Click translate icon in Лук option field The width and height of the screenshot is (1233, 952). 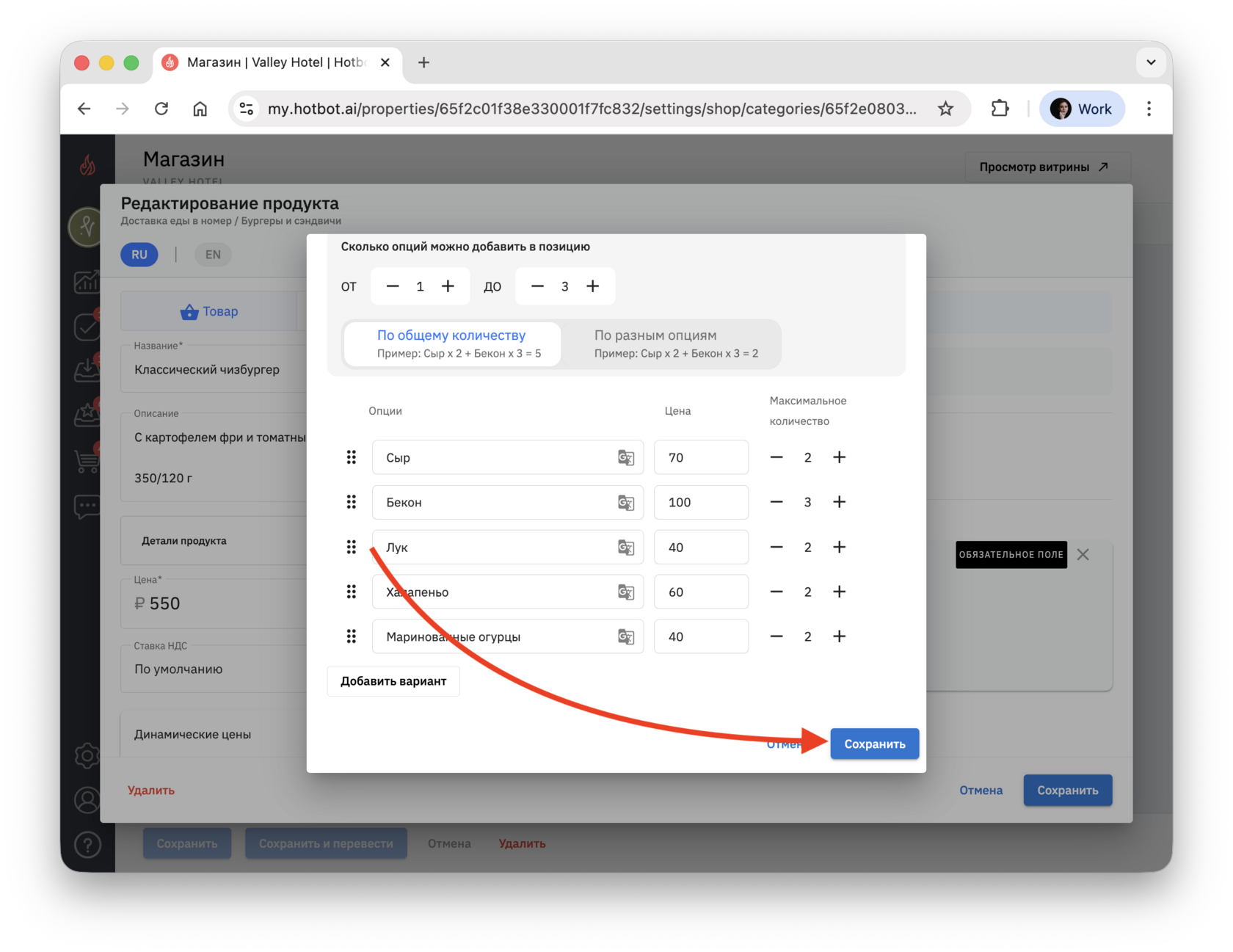[625, 547]
